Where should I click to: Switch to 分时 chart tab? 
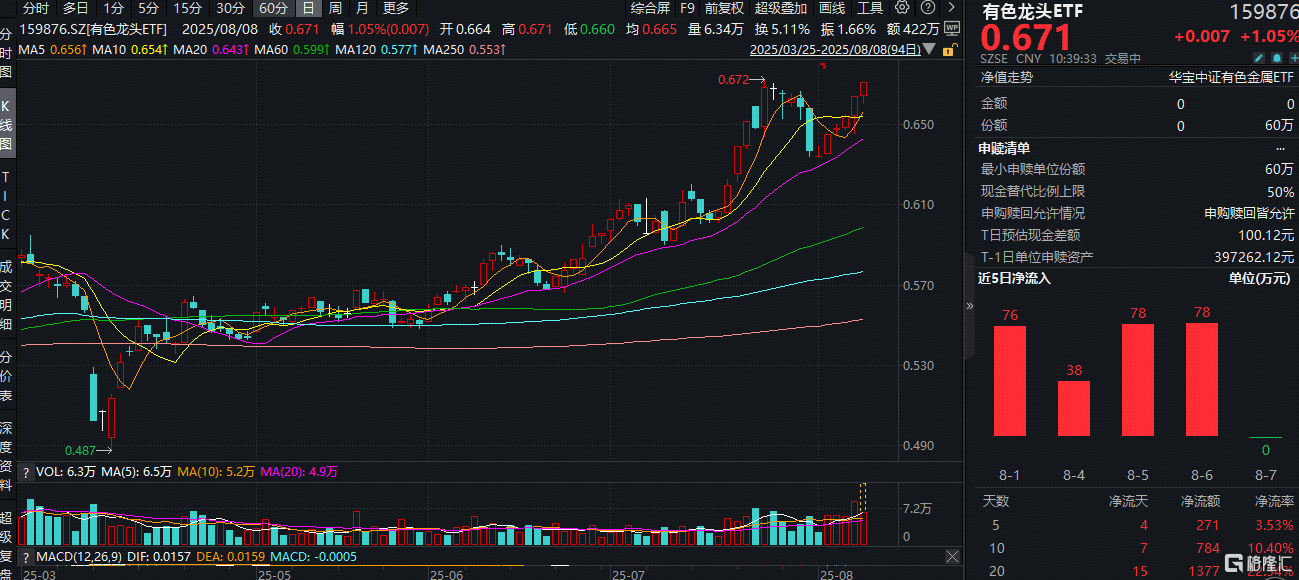point(35,7)
